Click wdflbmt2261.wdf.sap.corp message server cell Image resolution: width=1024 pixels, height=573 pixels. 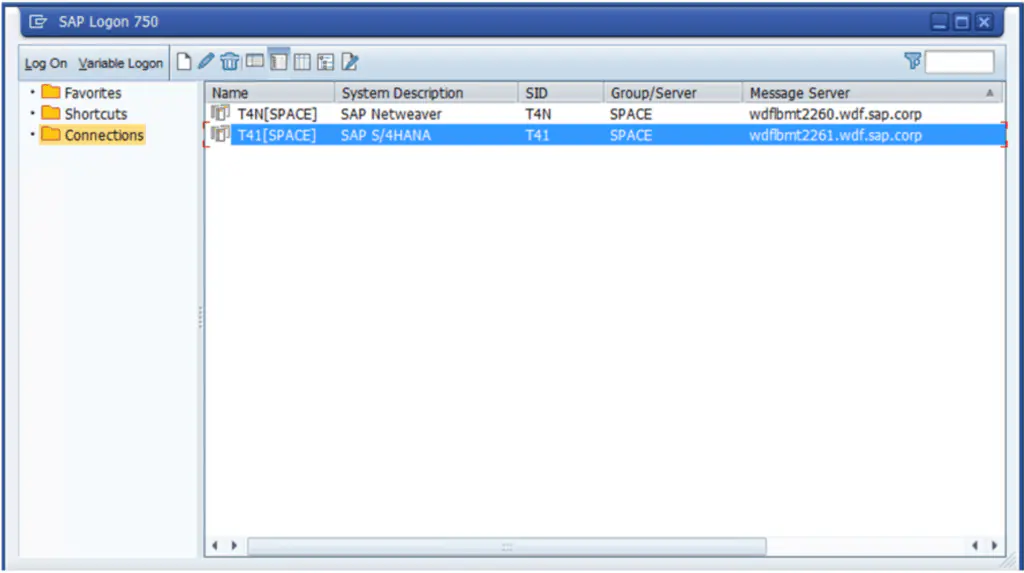tap(835, 135)
